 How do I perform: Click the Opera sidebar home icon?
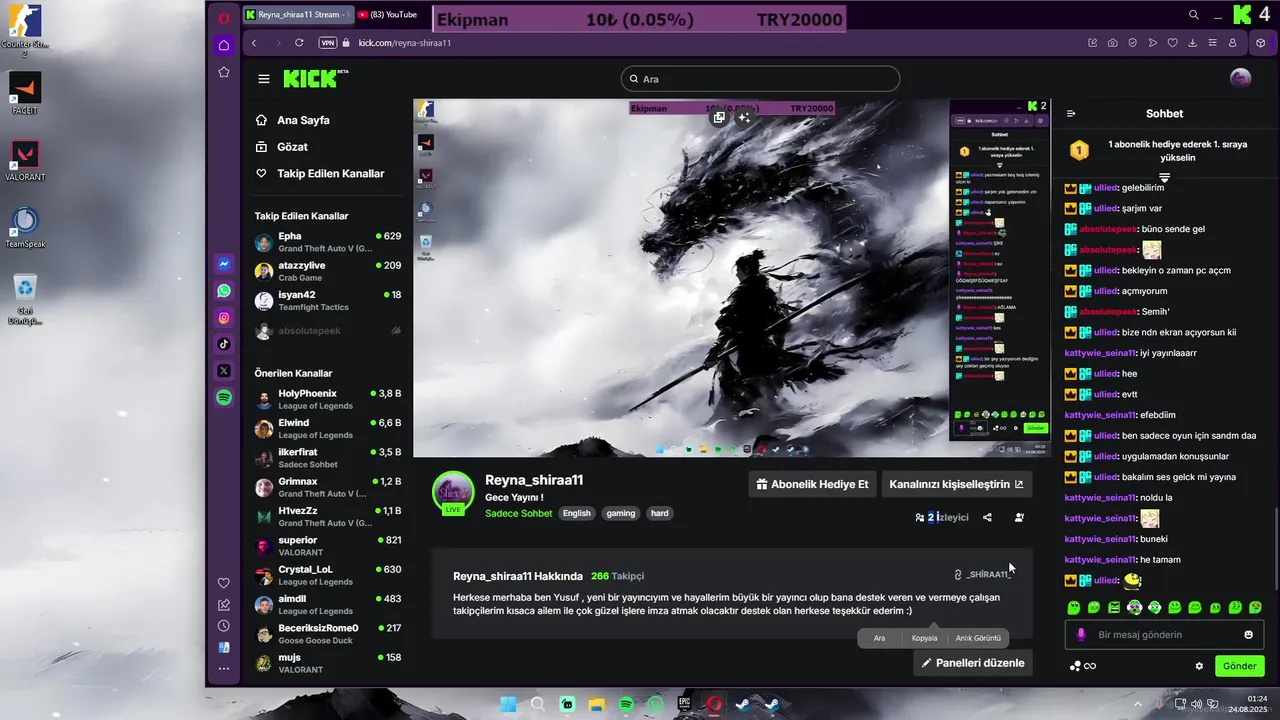(224, 45)
